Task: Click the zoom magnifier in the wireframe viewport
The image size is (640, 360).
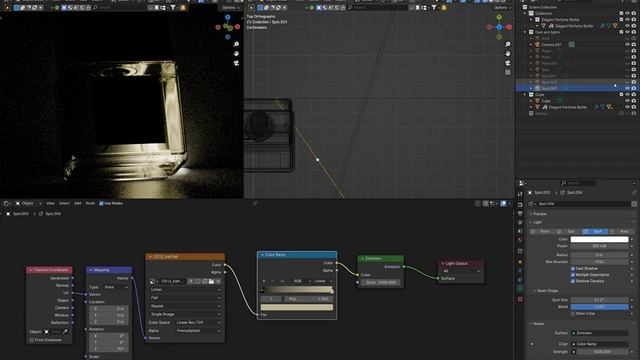Action: (508, 44)
